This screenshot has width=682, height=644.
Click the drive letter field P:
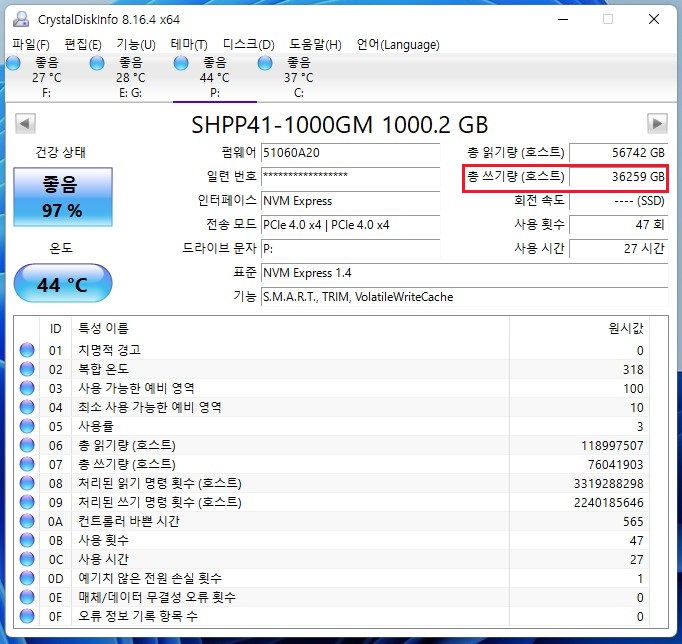click(351, 249)
